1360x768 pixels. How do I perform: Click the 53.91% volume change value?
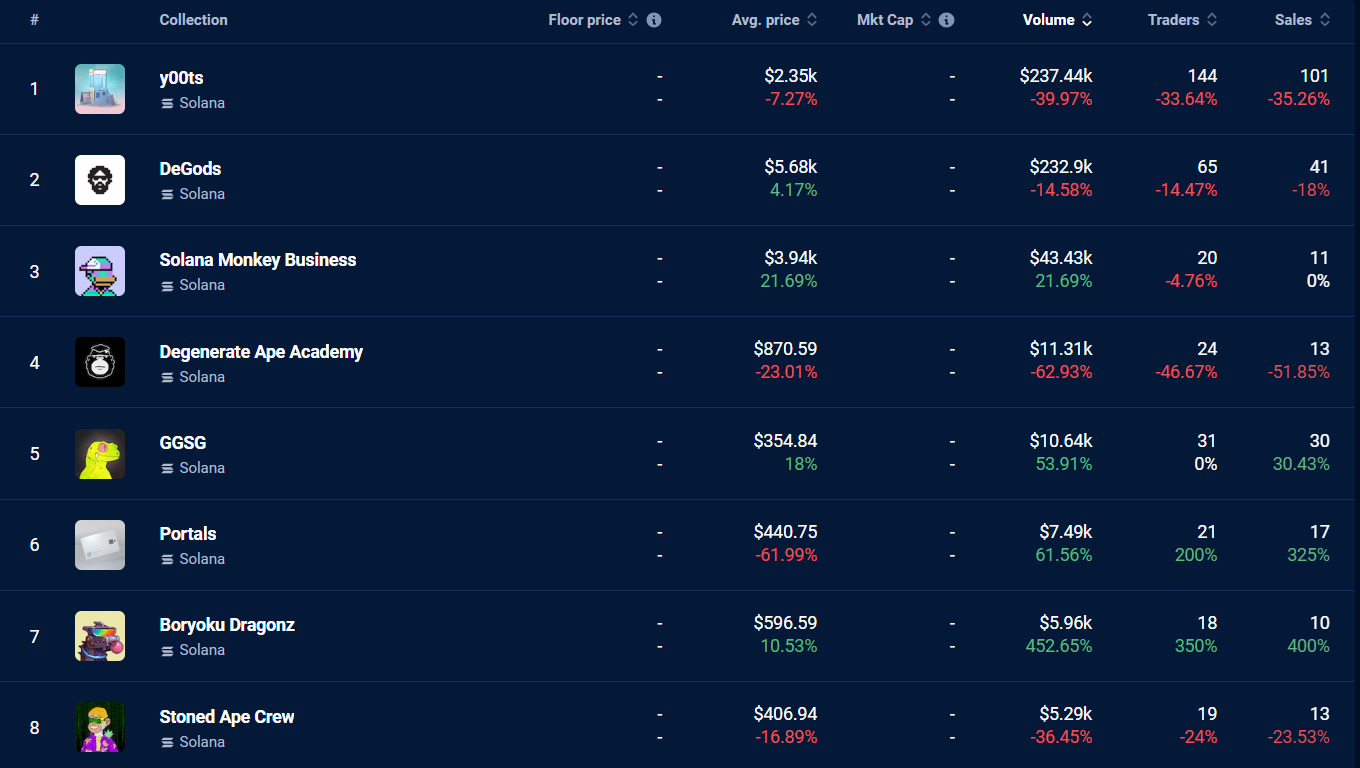[x=1064, y=464]
